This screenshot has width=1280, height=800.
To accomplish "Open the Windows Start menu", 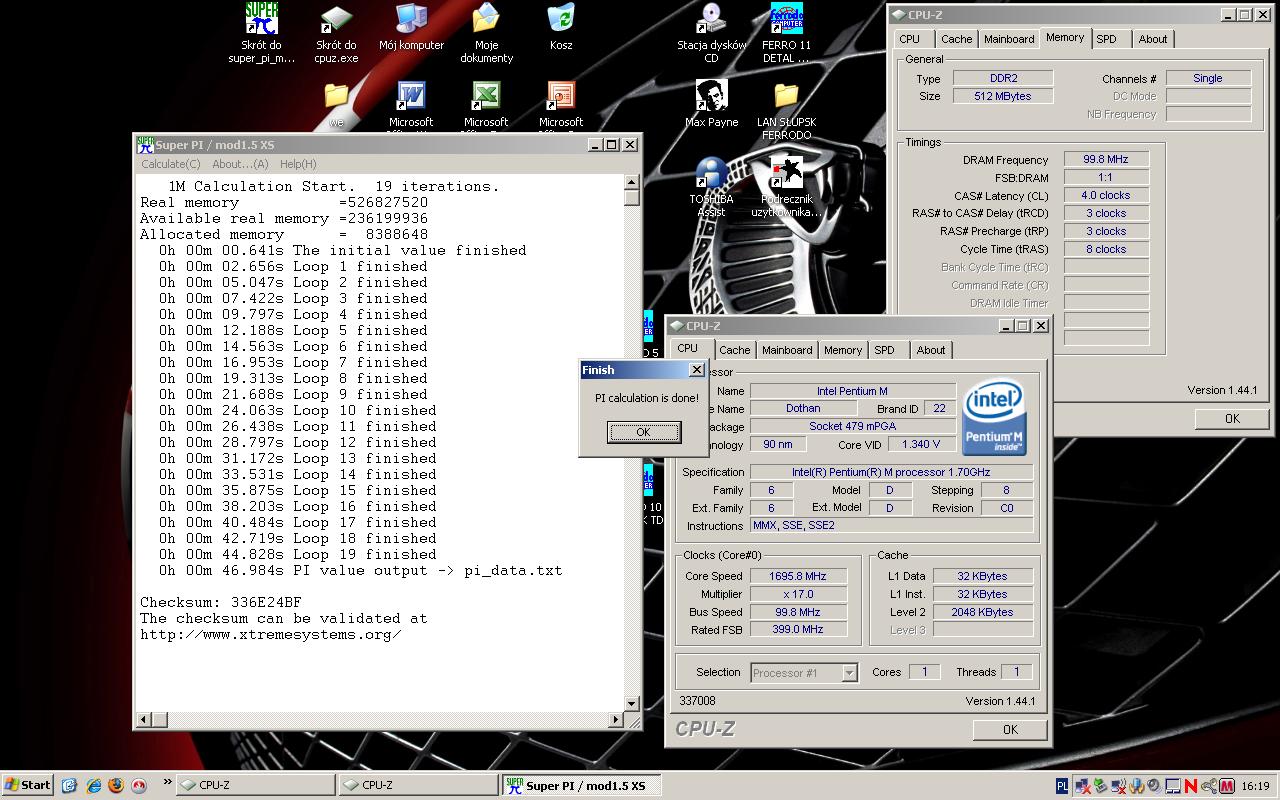I will coord(28,785).
